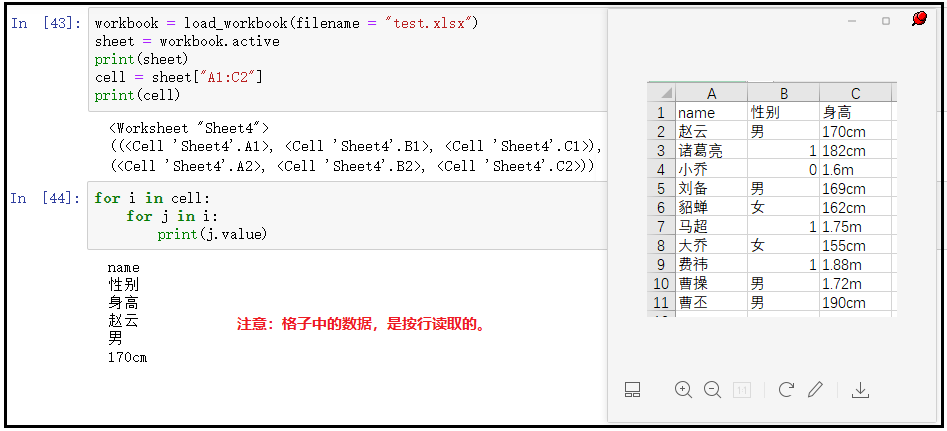Click the red pin icon
Screen dimensions: 947x431
point(919,19)
